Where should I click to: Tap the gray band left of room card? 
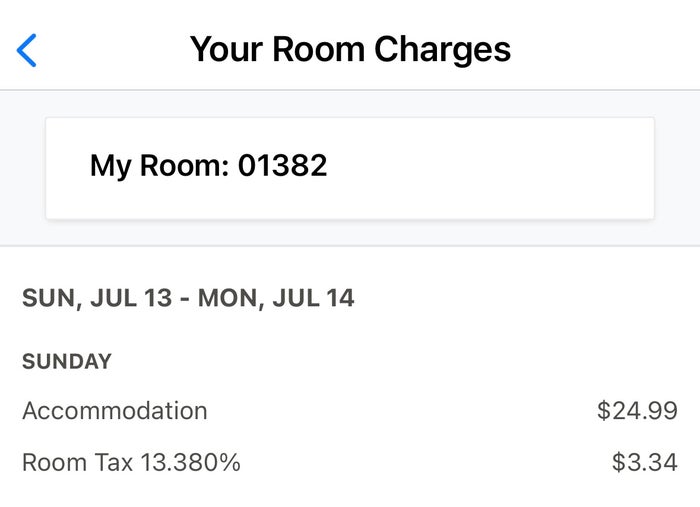click(x=23, y=168)
